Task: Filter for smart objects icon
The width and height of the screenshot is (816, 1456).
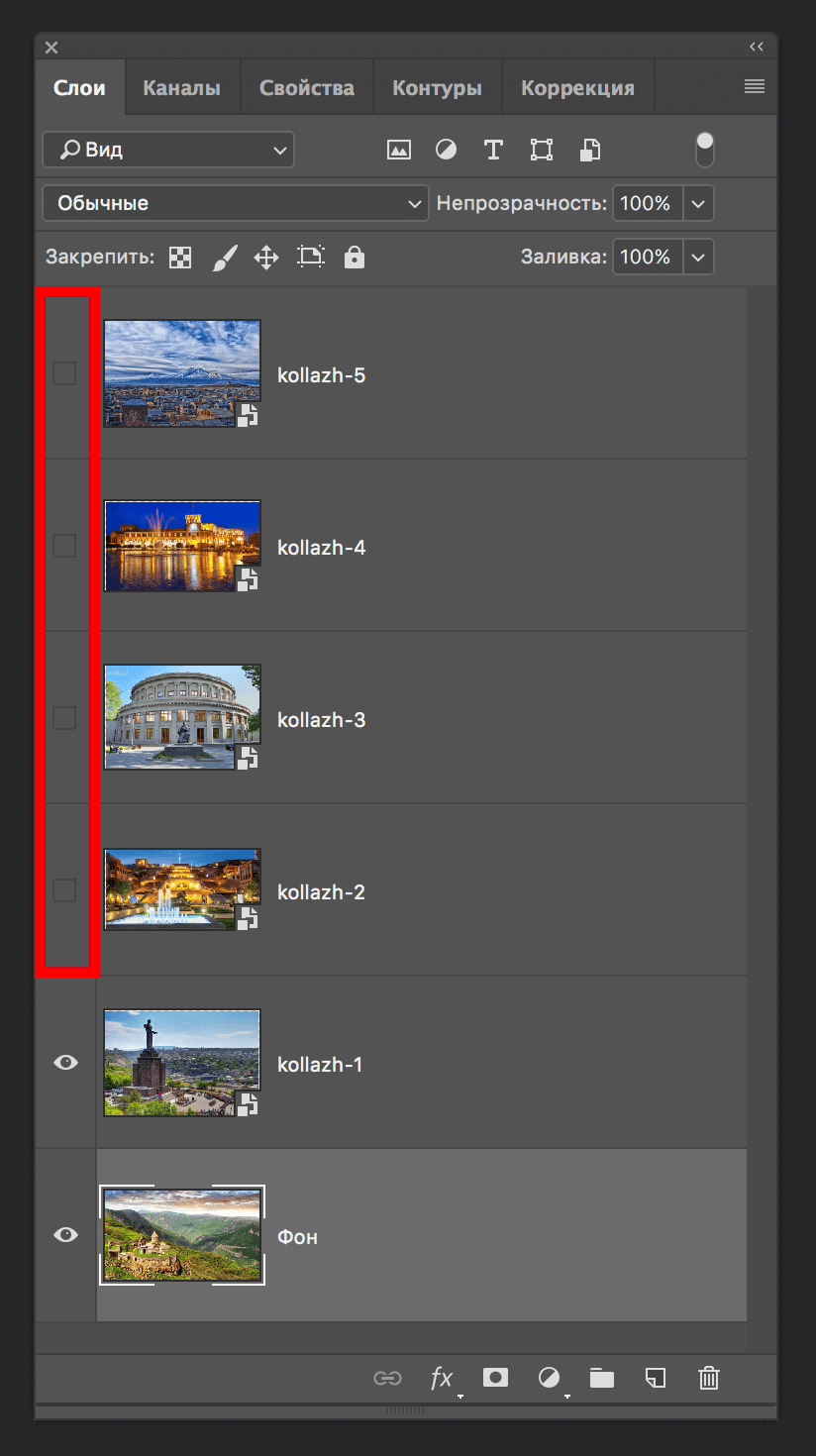Action: pyautogui.click(x=589, y=150)
